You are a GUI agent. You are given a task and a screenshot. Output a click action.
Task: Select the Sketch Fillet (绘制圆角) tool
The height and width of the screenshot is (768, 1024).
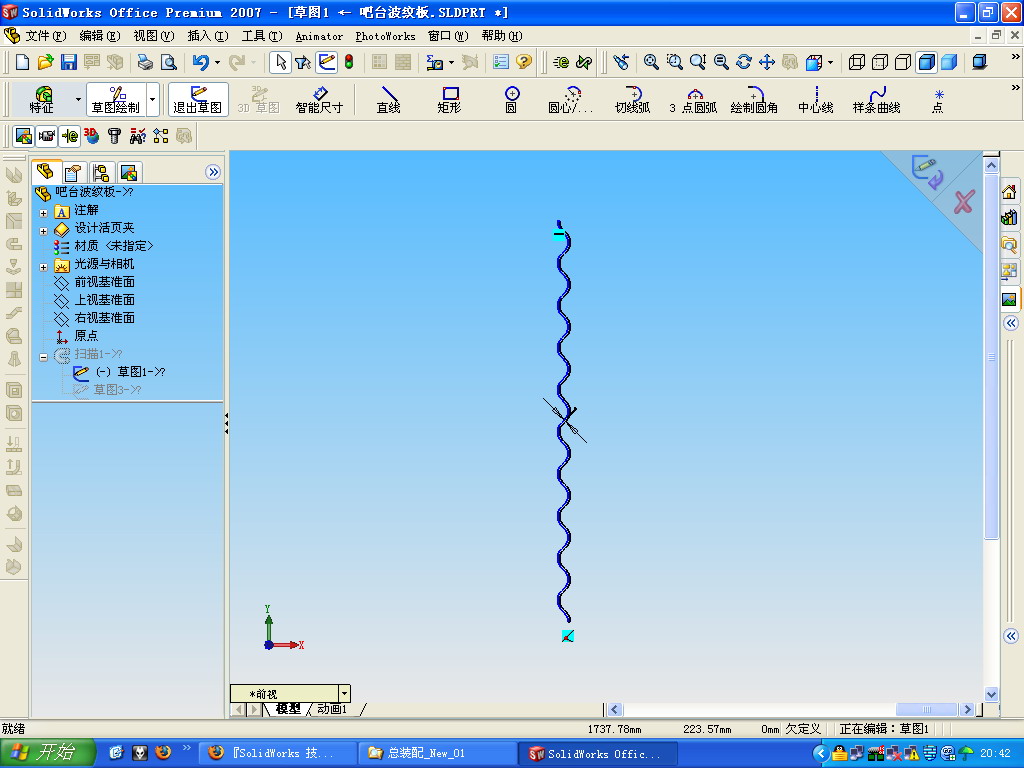[x=754, y=100]
